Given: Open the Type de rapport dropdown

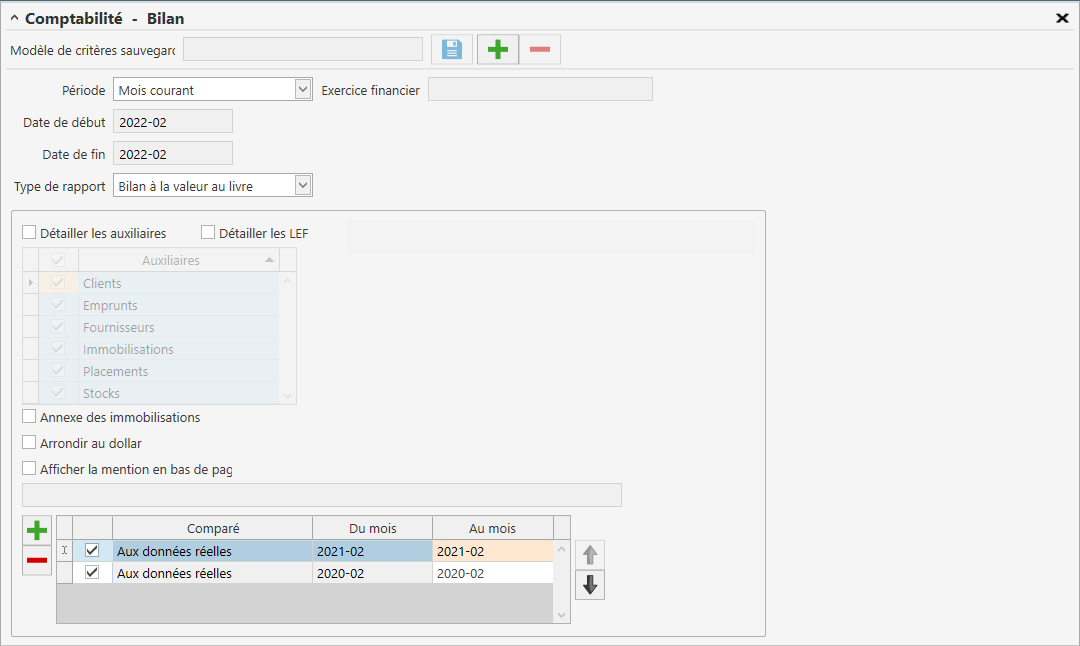Looking at the screenshot, I should coord(303,185).
